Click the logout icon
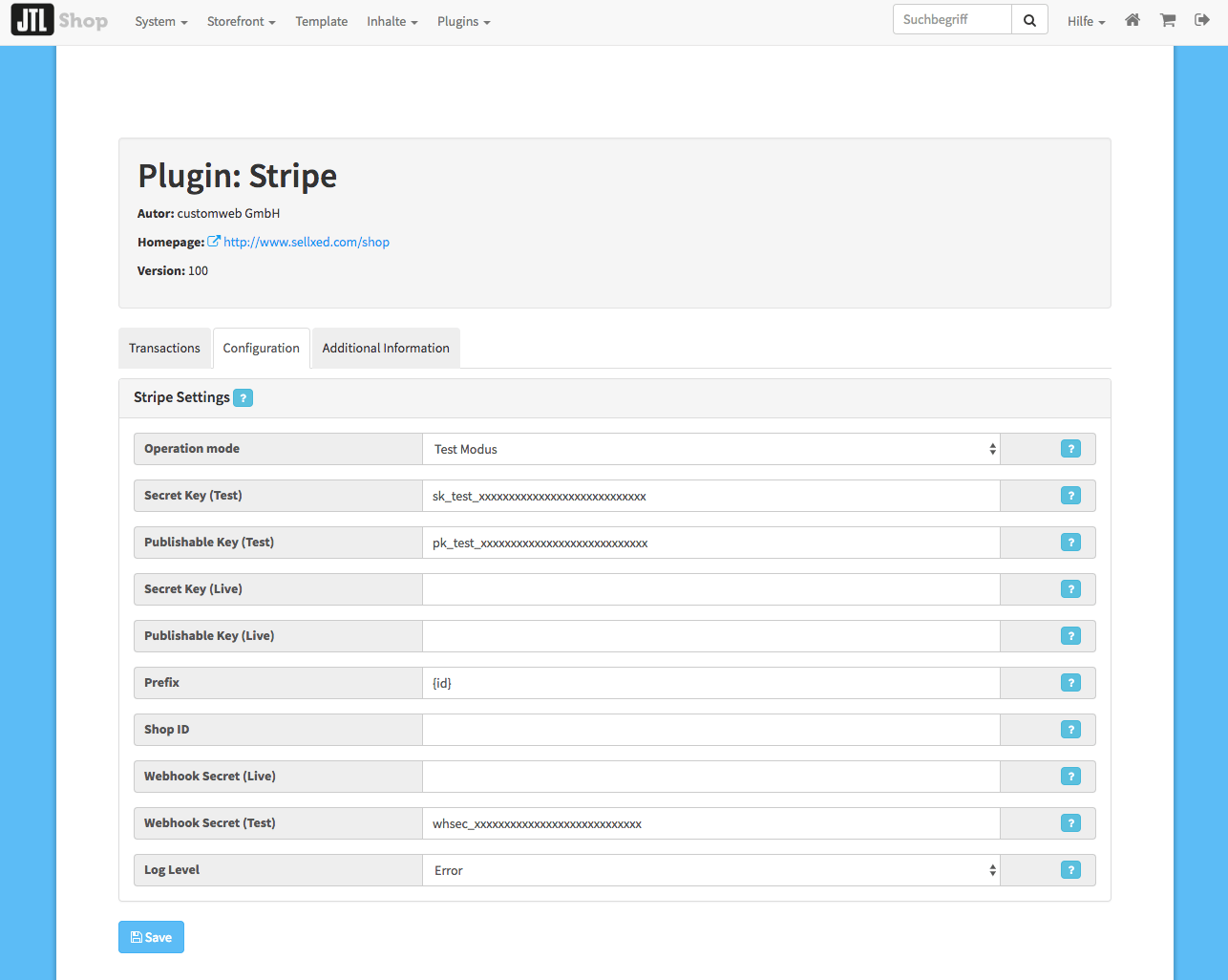The height and width of the screenshot is (980, 1228). pos(1202,20)
